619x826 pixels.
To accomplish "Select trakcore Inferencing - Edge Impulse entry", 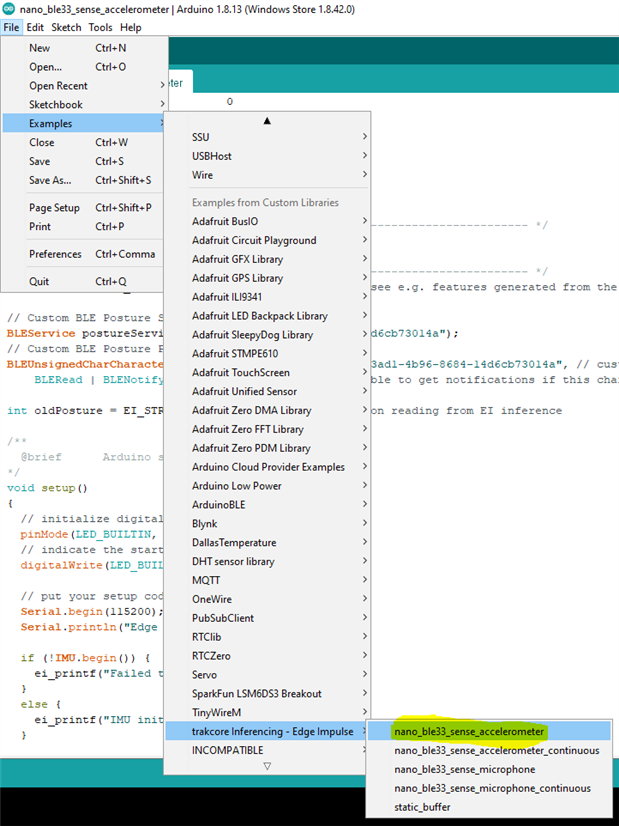I will (267, 732).
